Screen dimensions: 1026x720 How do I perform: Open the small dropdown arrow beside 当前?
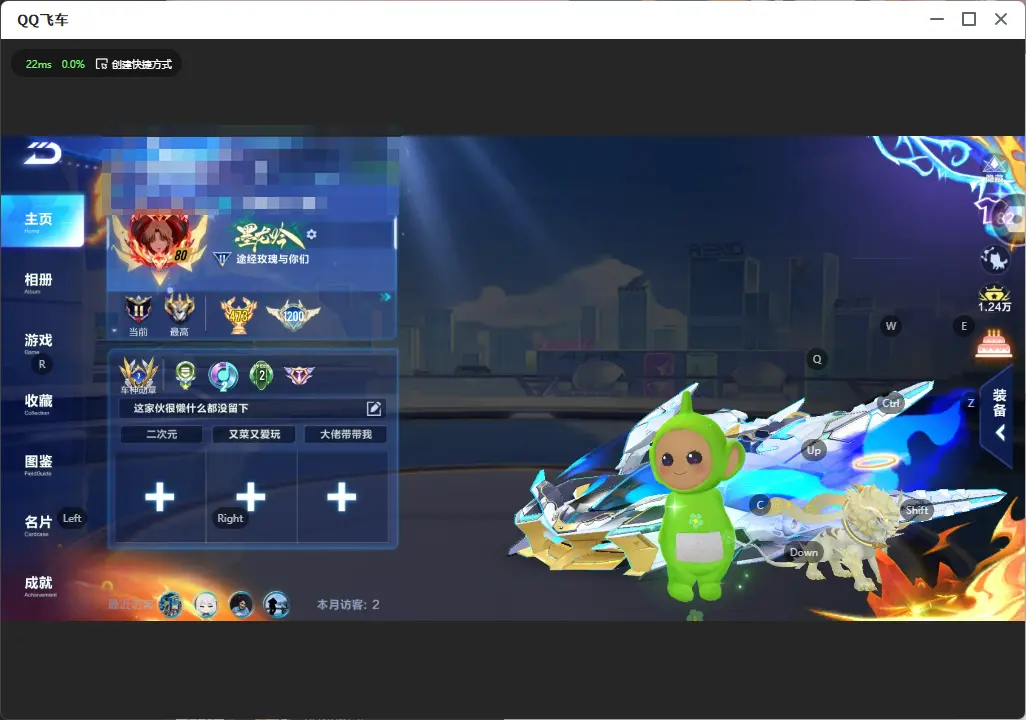coord(115,331)
